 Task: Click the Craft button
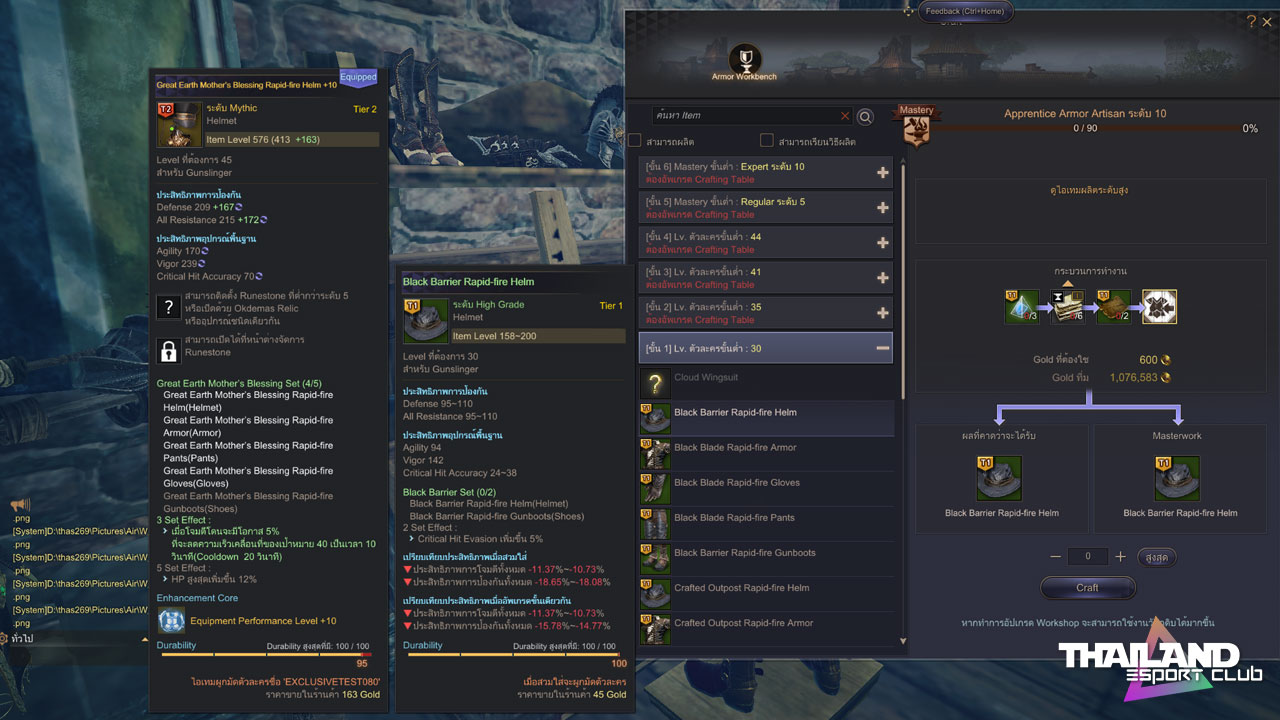[x=1088, y=588]
